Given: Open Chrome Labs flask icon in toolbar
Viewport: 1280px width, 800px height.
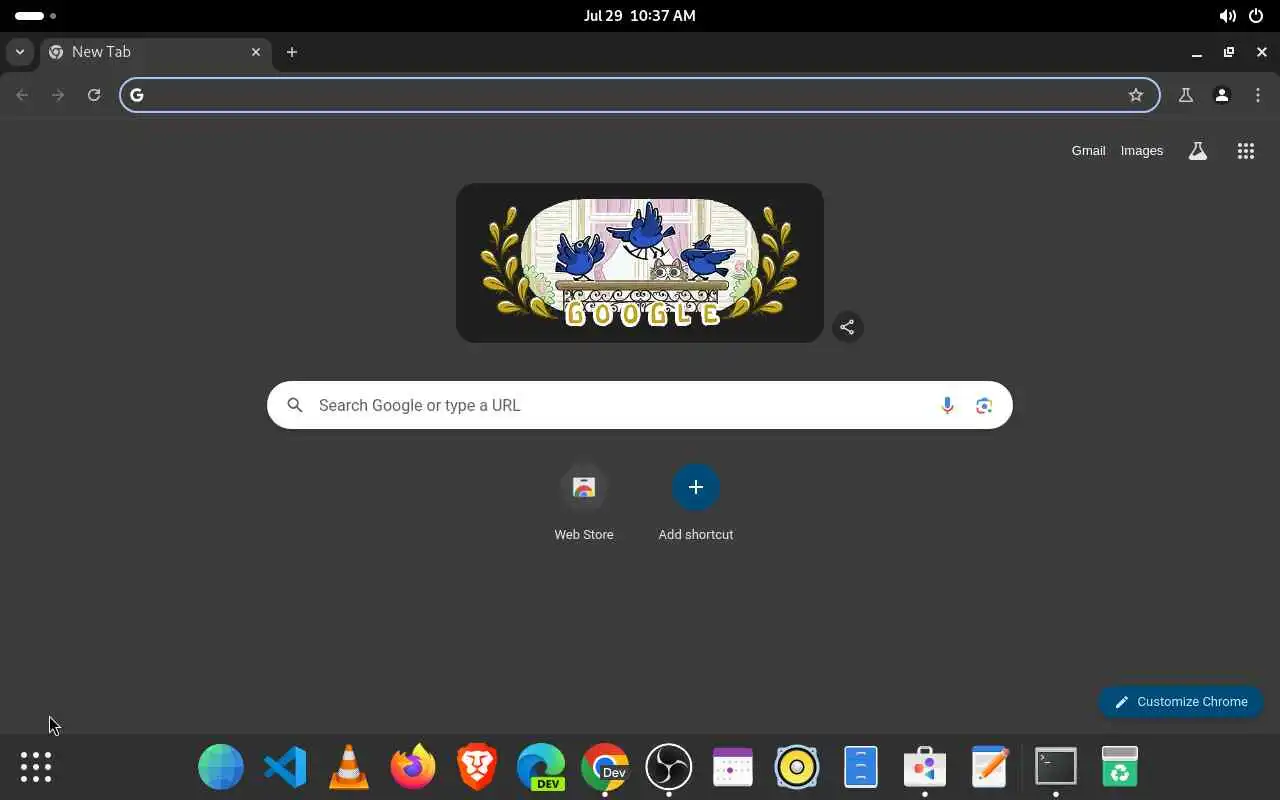Looking at the screenshot, I should tap(1186, 95).
